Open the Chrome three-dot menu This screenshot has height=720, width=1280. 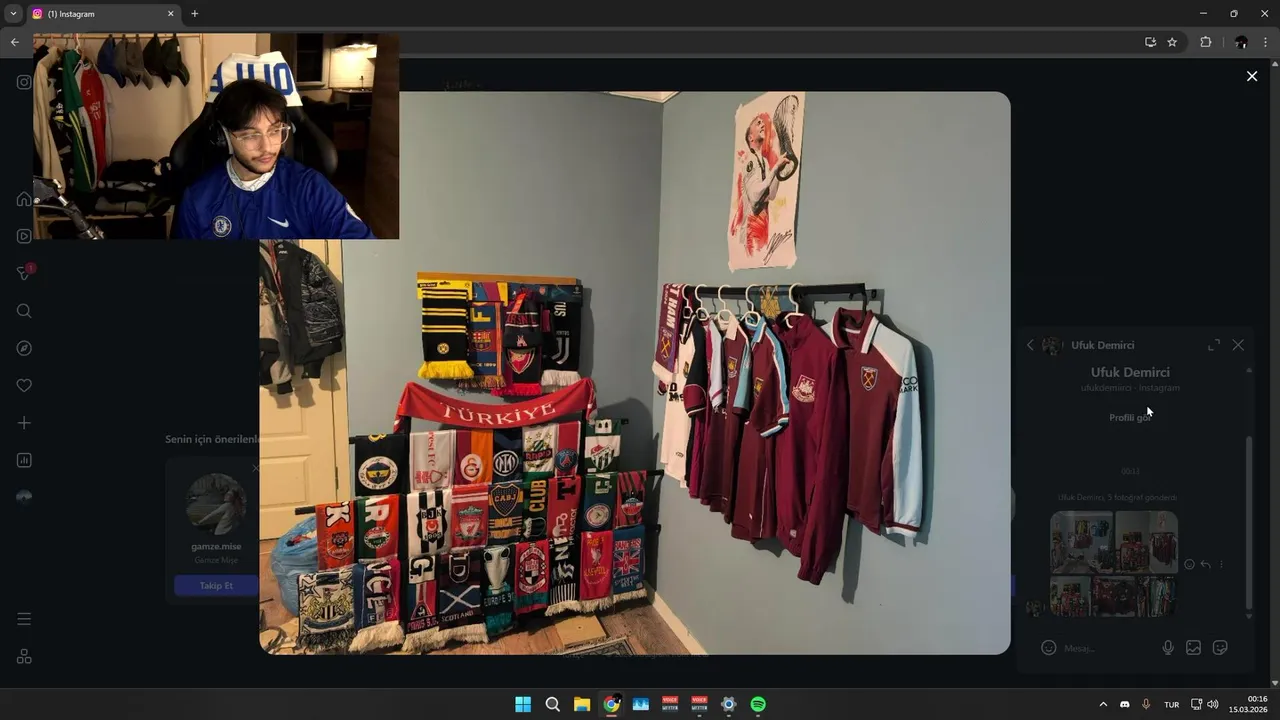click(x=1265, y=42)
